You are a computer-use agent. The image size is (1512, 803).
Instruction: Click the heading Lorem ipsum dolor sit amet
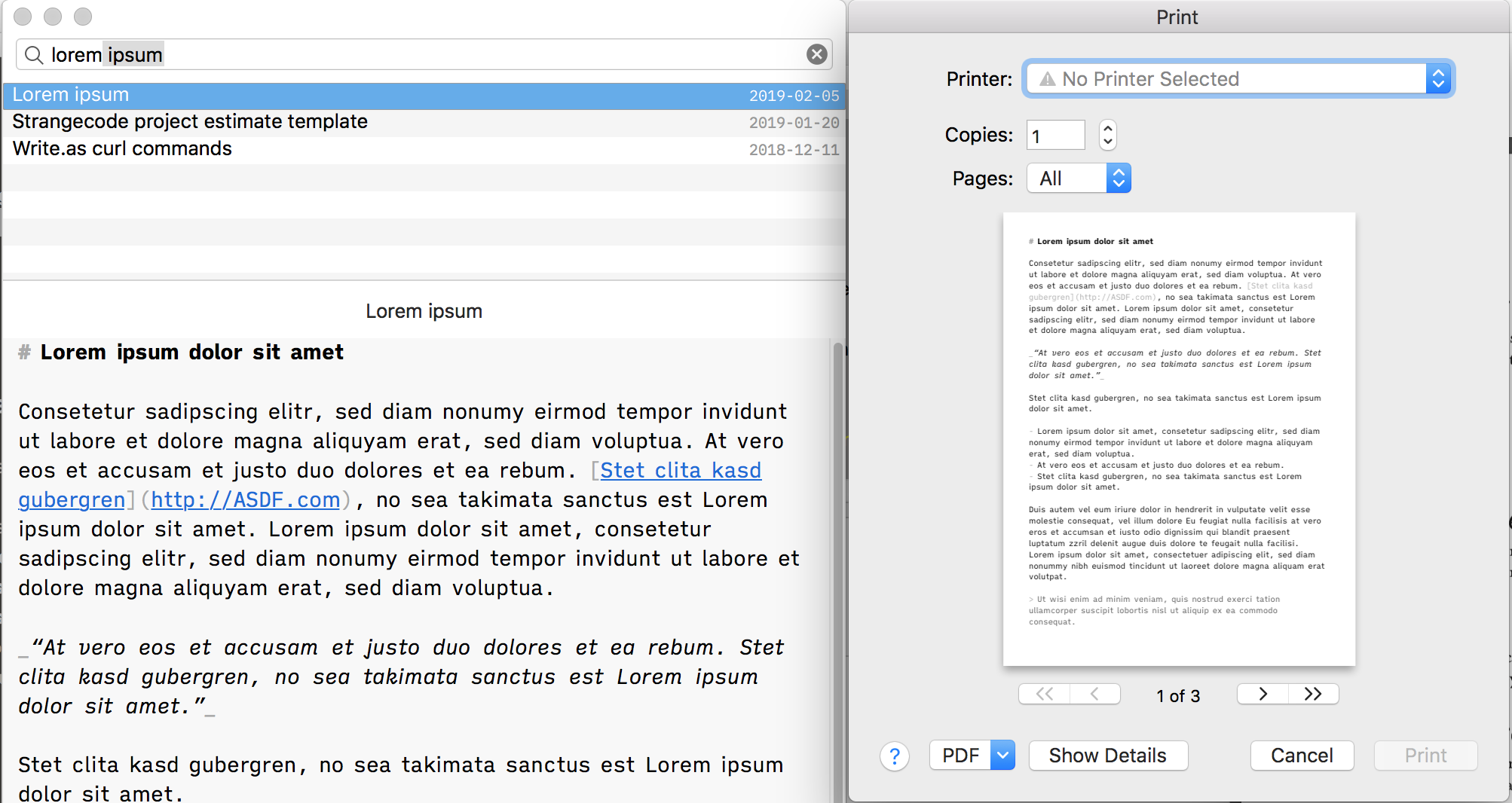click(x=191, y=353)
